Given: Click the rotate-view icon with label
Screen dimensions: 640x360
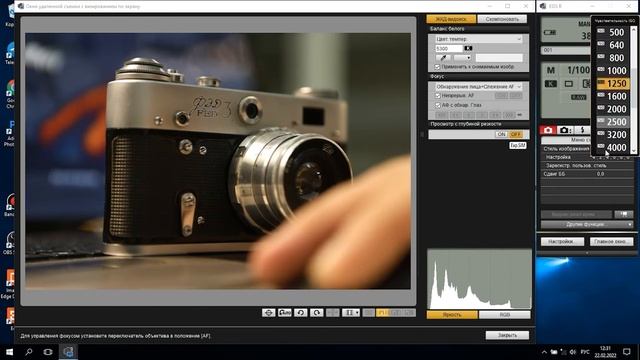Looking at the screenshot, I should [x=284, y=313].
